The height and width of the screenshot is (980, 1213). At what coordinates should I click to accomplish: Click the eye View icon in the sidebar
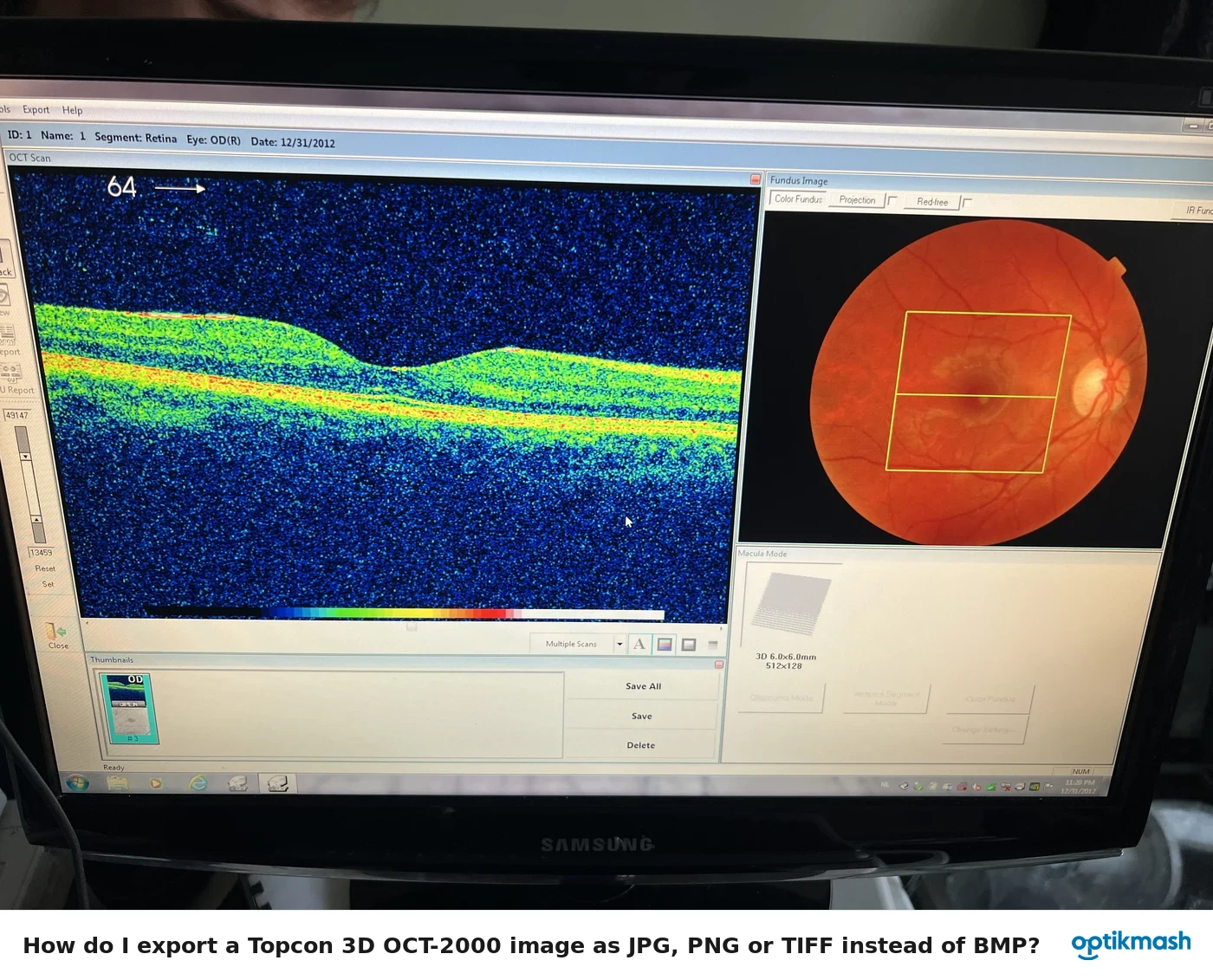pyautogui.click(x=3, y=296)
